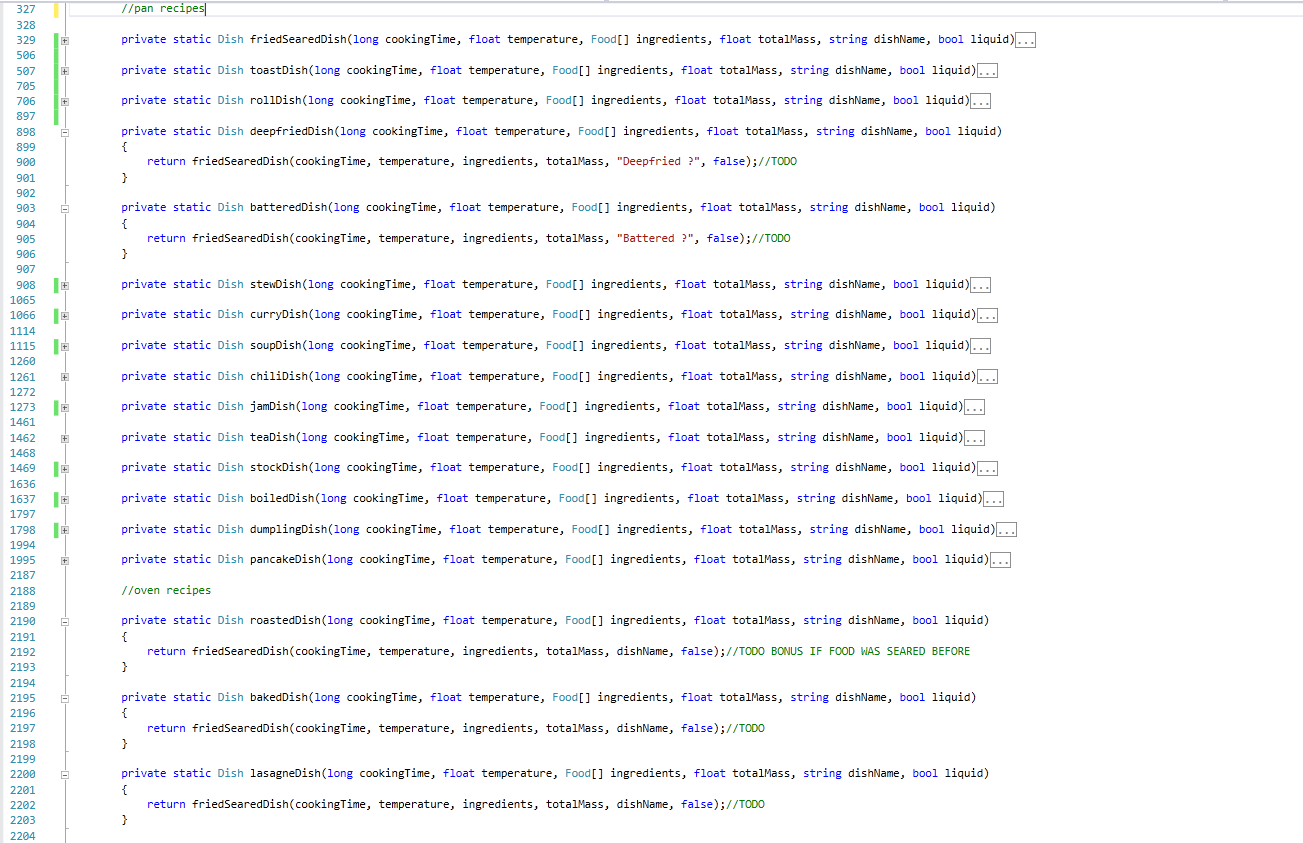Collapse the lasagneDish method via gutter minus box

[x=65, y=774]
